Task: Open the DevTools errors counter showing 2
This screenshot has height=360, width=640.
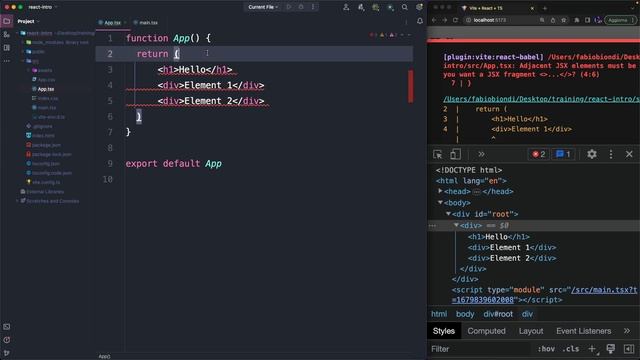Action: [x=538, y=154]
